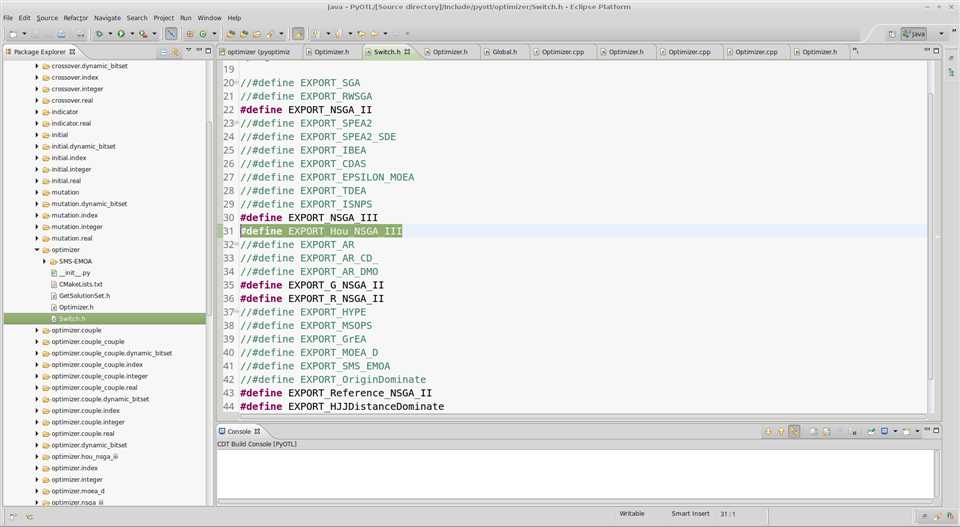
Task: Open Package Explorer view menu arrow
Action: (188, 51)
